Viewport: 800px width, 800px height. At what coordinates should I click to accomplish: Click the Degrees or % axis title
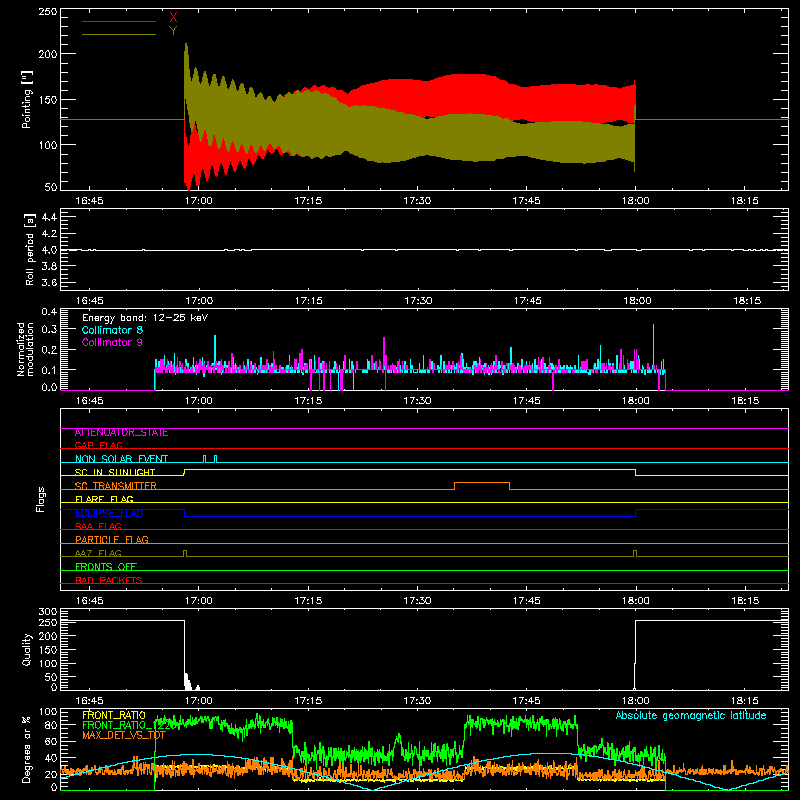click(x=27, y=749)
